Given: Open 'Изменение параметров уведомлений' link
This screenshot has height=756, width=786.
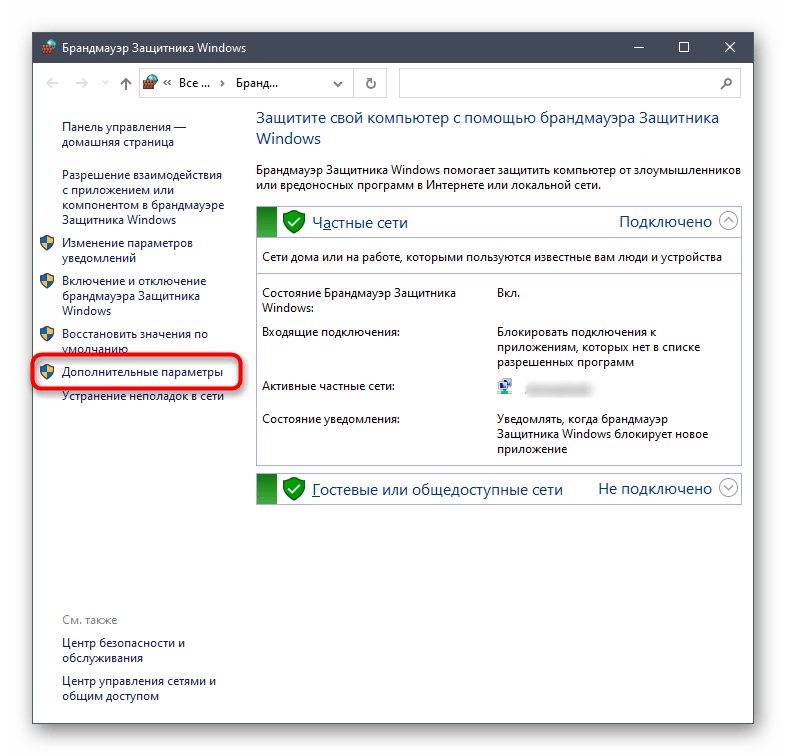Looking at the screenshot, I should click(127, 250).
